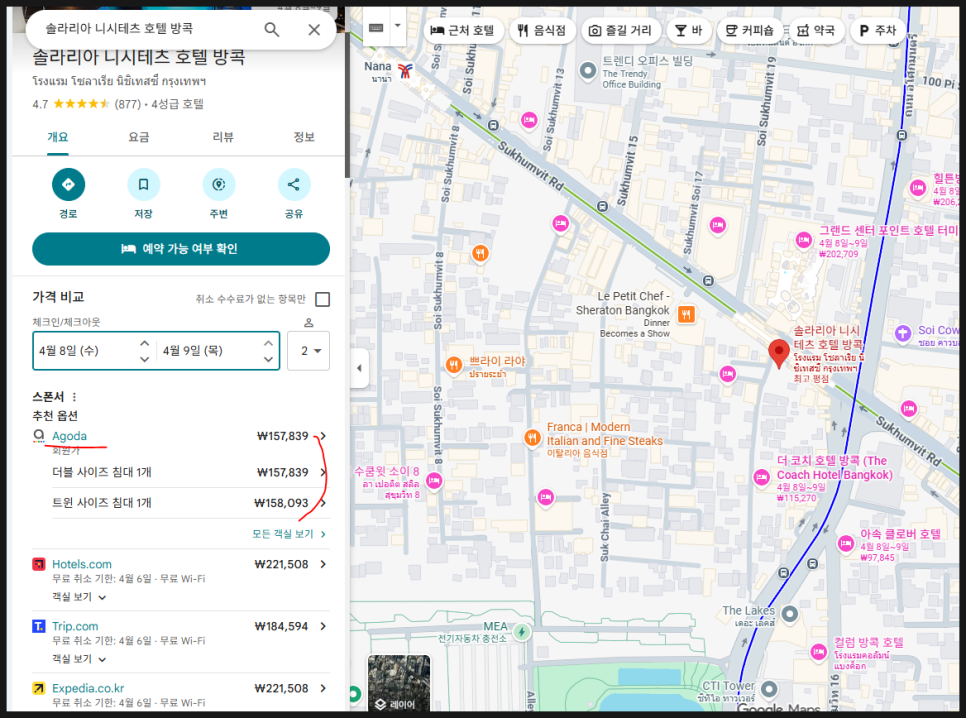The height and width of the screenshot is (718, 966).
Task: Click Franca Modern Italian restaurant marker
Action: [x=532, y=438]
